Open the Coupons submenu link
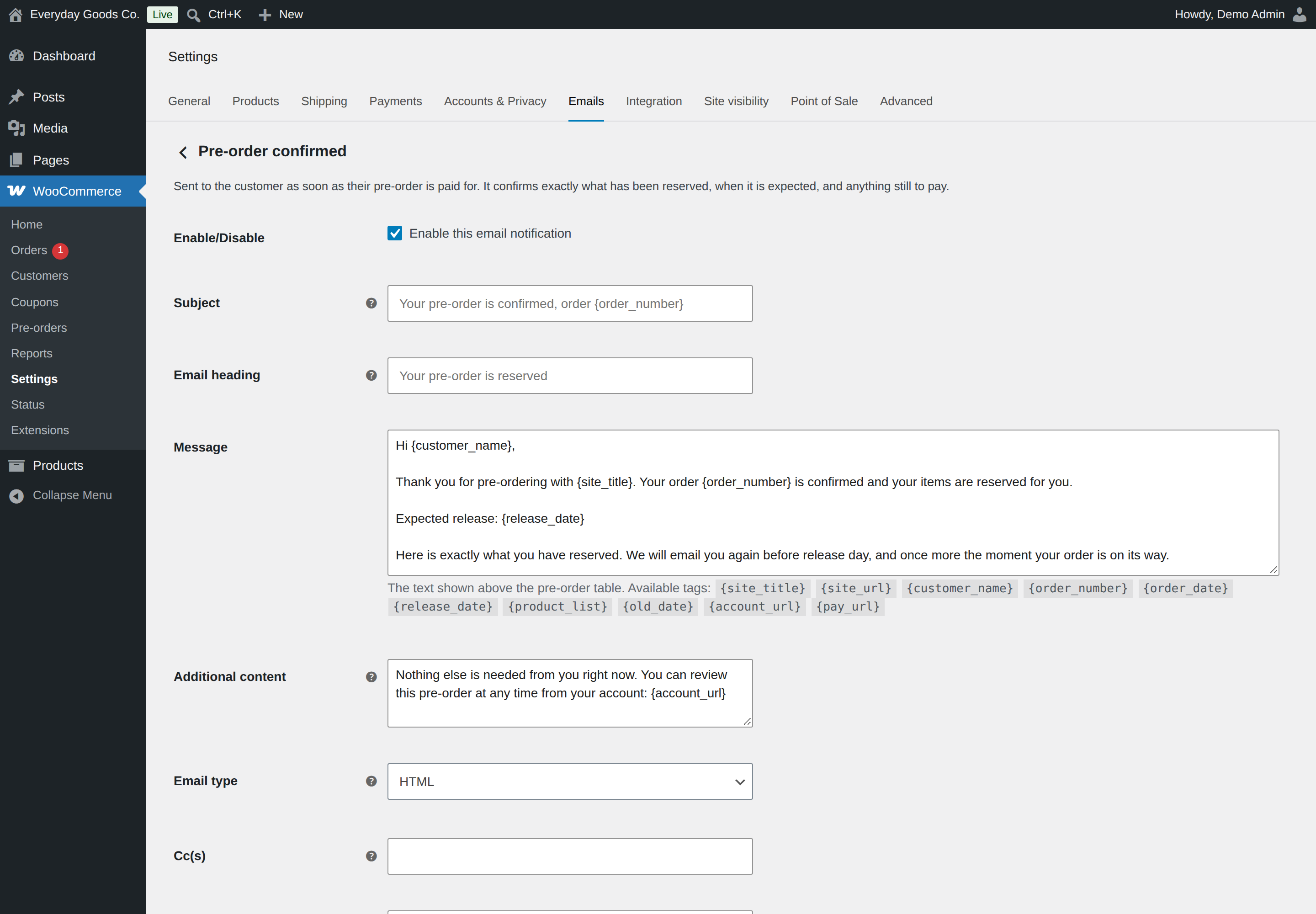The width and height of the screenshot is (1316, 914). (34, 303)
